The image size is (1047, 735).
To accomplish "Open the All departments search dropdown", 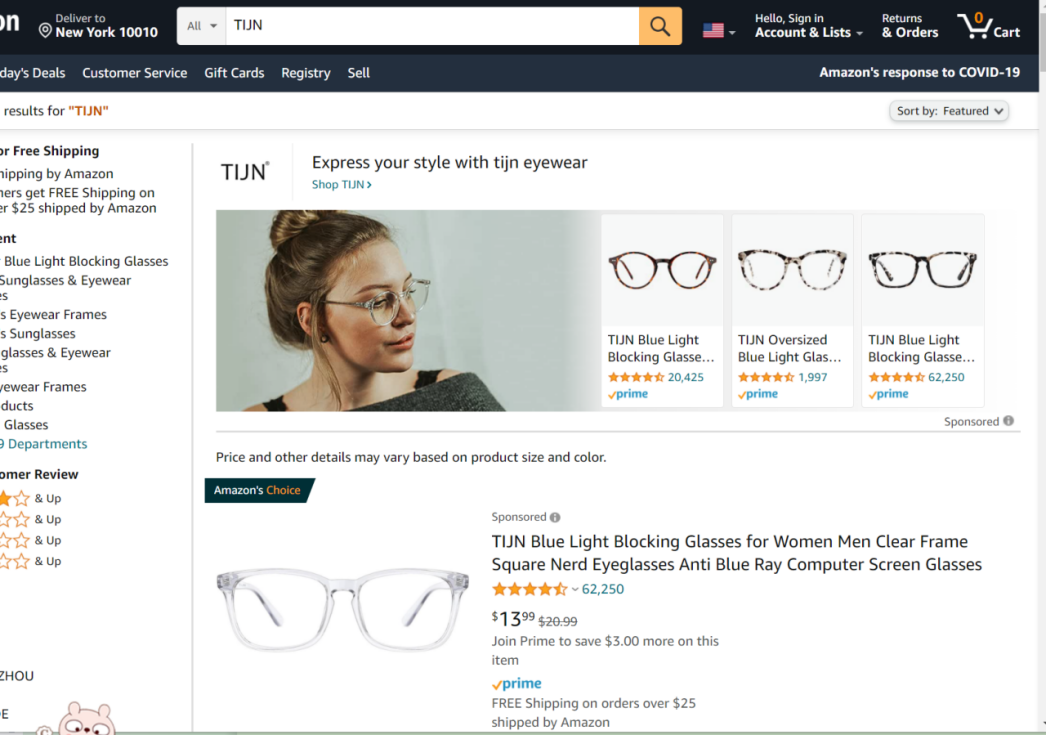I will [201, 26].
